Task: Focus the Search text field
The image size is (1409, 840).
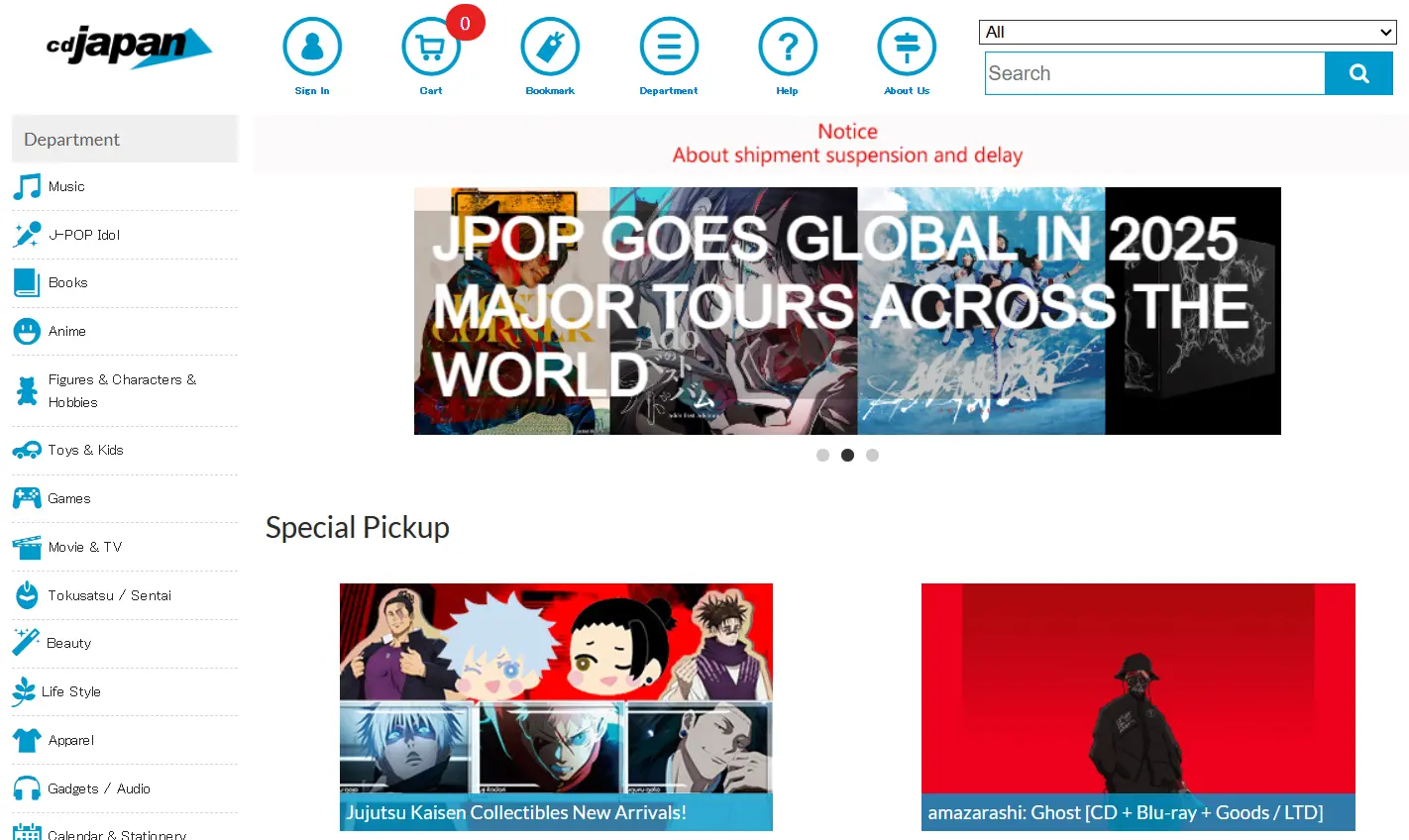Action: (x=1155, y=73)
